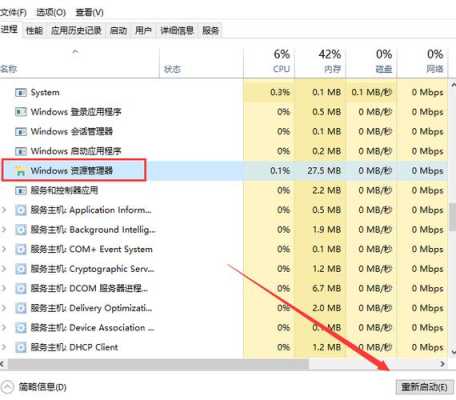The height and width of the screenshot is (400, 456).
Task: Click the 0.1 MB/秒 disk value
Action: point(372,92)
